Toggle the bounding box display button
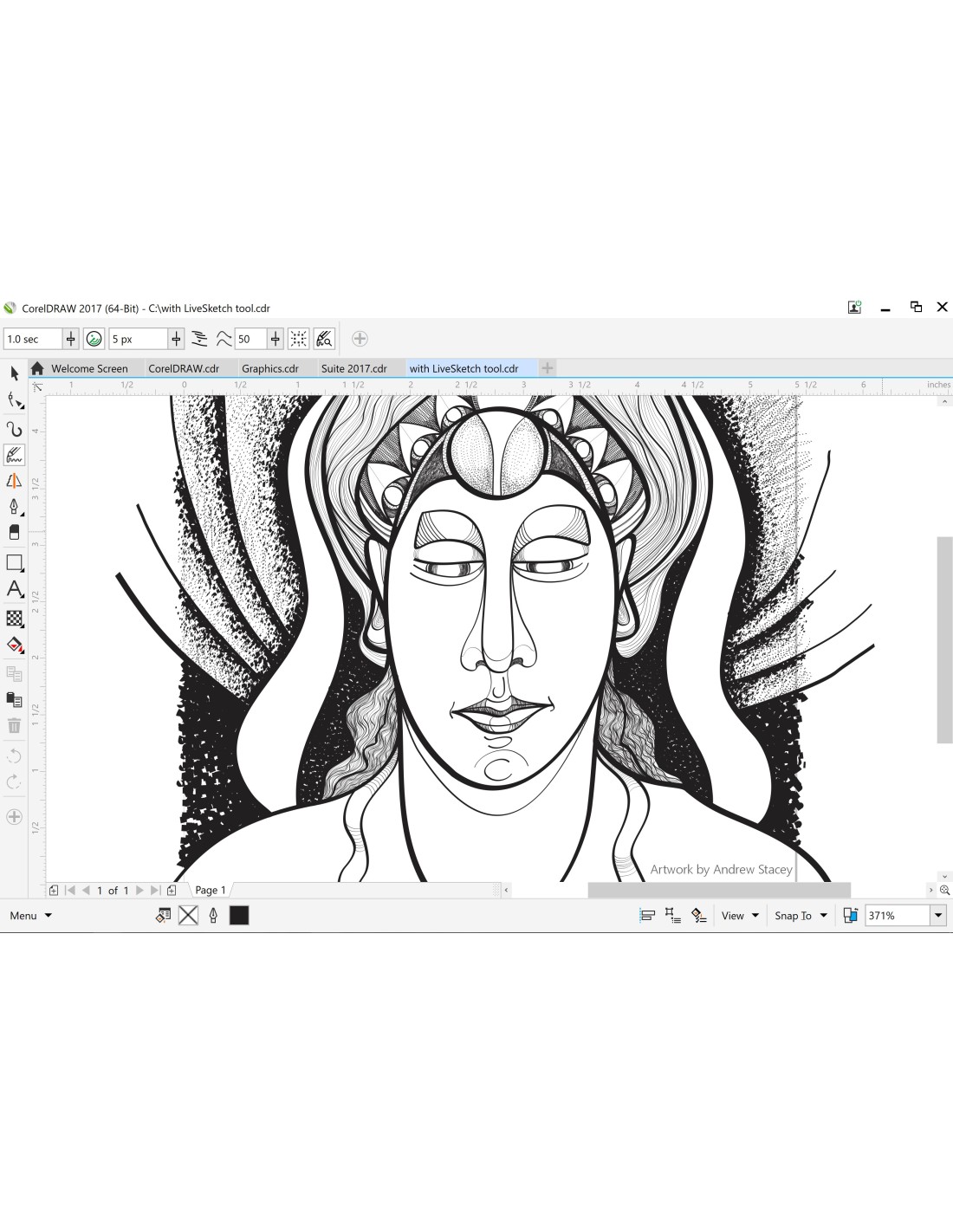 [x=298, y=339]
